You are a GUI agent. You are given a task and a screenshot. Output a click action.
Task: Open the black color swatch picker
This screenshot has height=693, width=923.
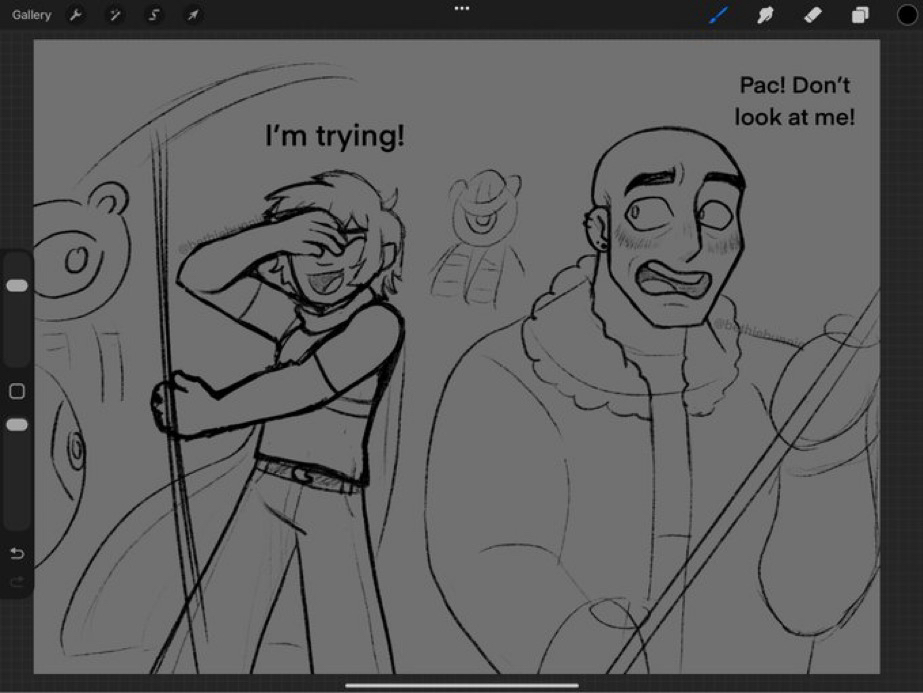906,14
